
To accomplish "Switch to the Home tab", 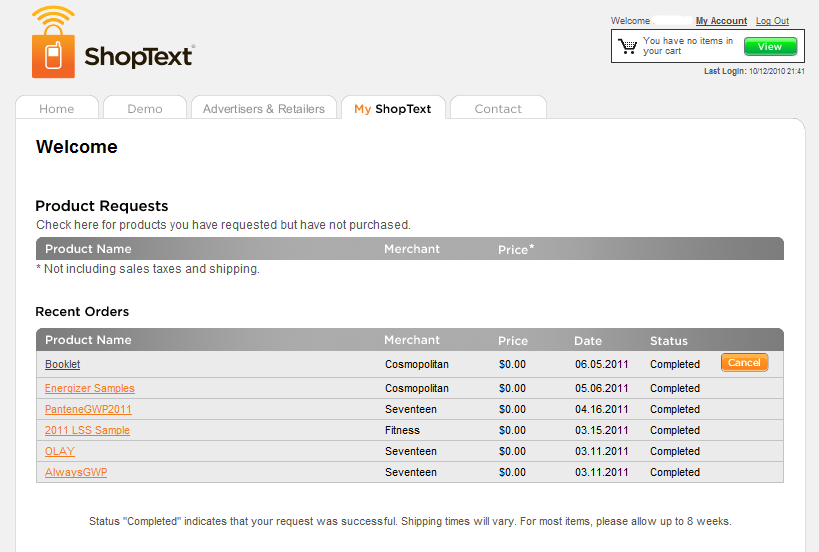I will [x=57, y=109].
